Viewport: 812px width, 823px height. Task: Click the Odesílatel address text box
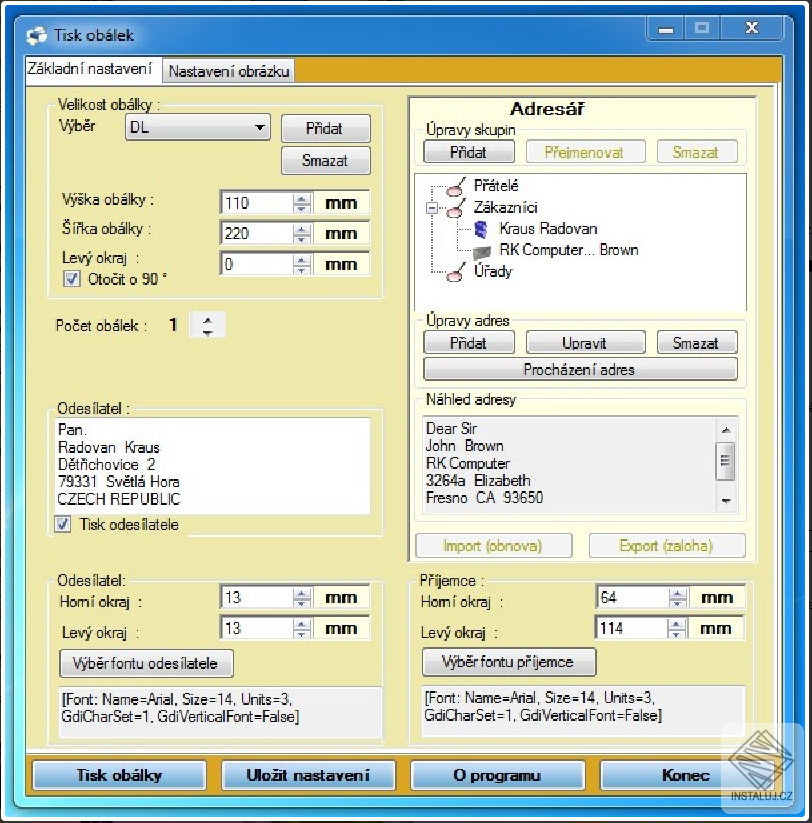click(213, 466)
